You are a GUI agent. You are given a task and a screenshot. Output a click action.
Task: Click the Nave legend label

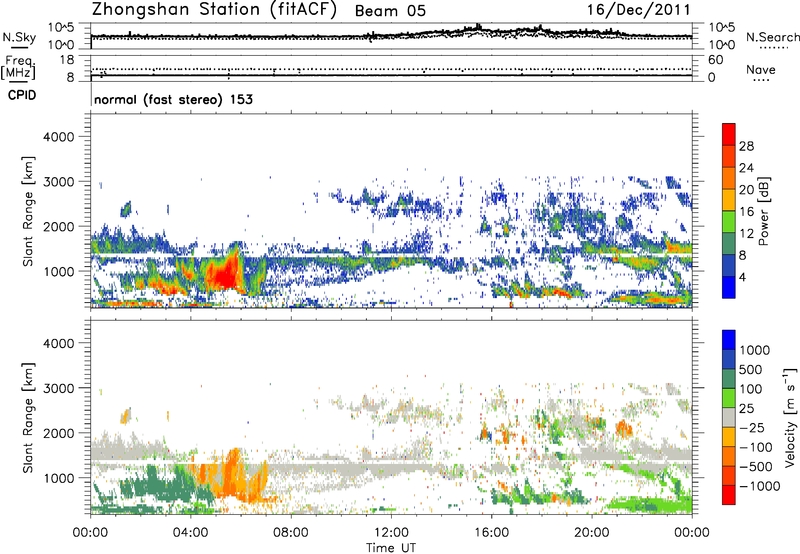pyautogui.click(x=761, y=69)
